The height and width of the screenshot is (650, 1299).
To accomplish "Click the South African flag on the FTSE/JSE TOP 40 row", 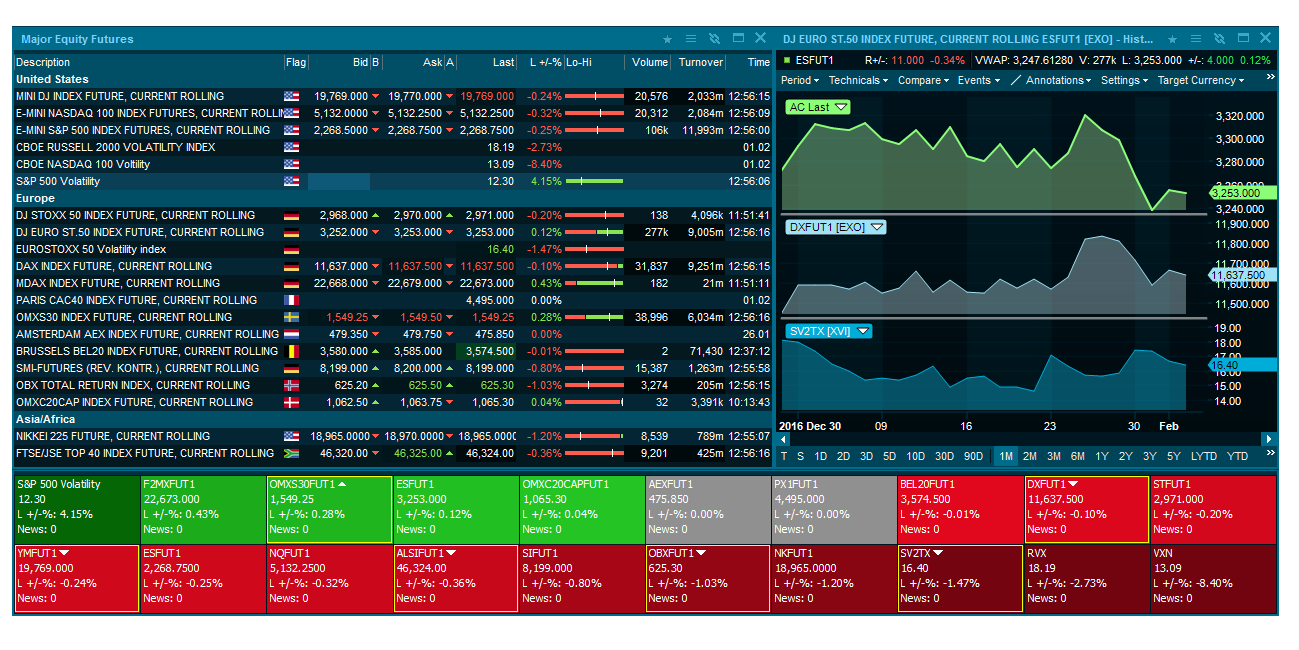I will [292, 453].
